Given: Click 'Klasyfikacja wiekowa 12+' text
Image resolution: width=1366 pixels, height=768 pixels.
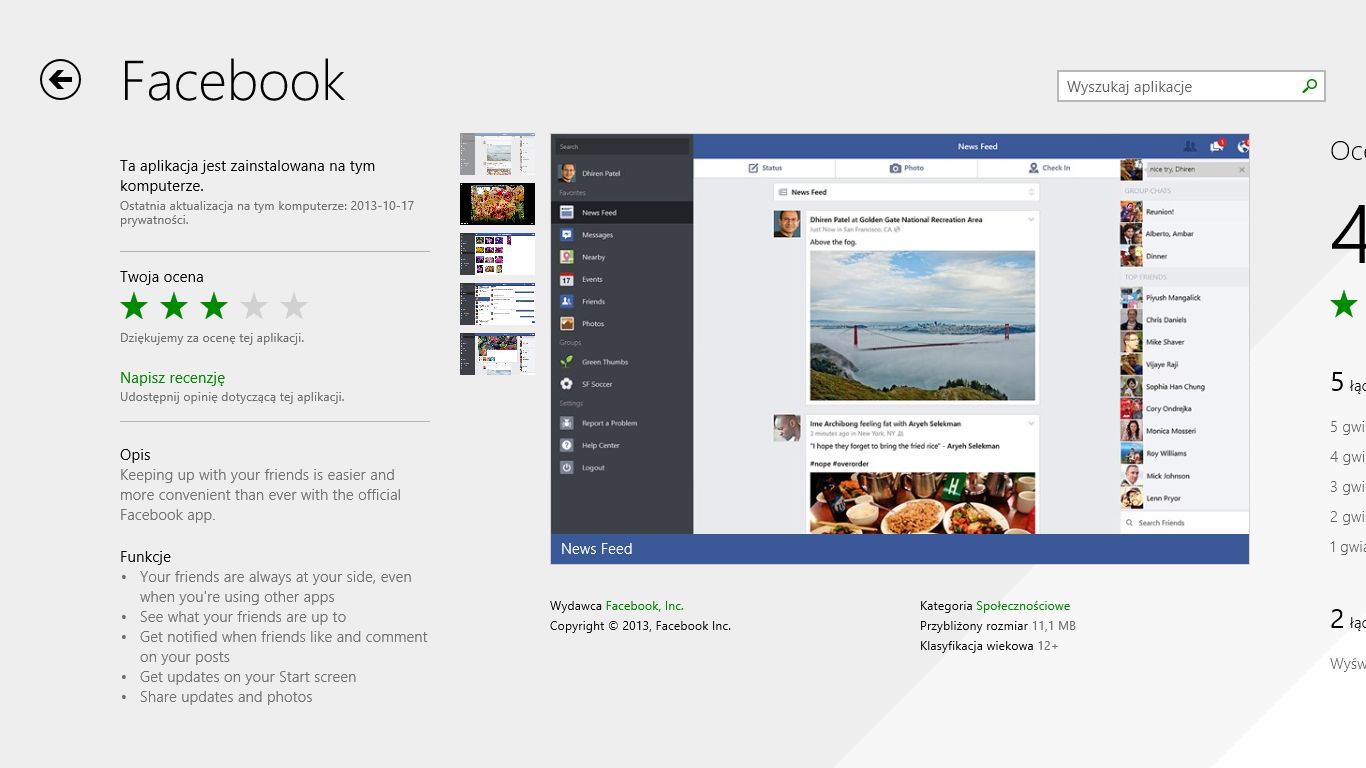Looking at the screenshot, I should coord(989,646).
